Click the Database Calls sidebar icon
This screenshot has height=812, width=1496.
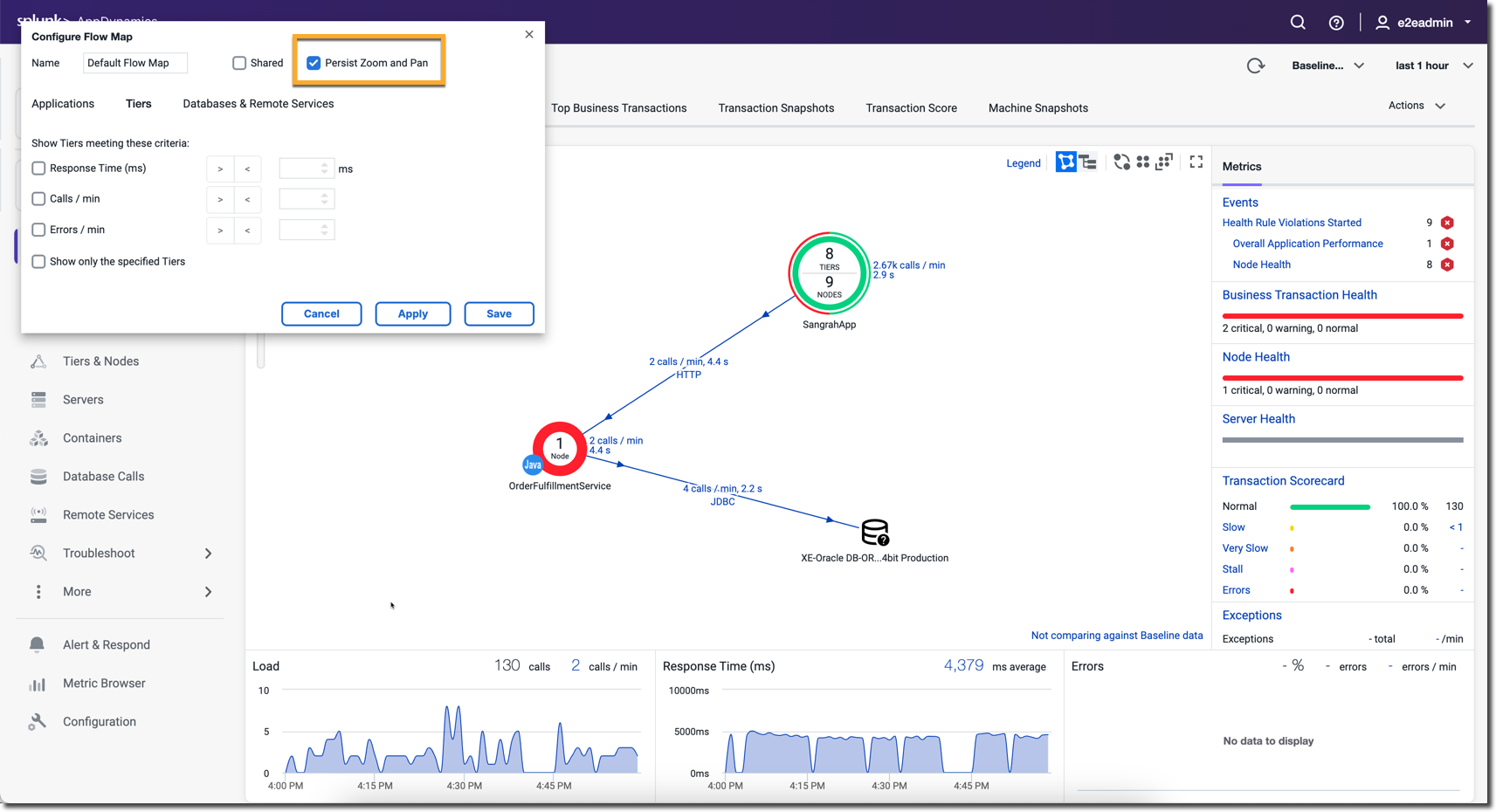(38, 477)
